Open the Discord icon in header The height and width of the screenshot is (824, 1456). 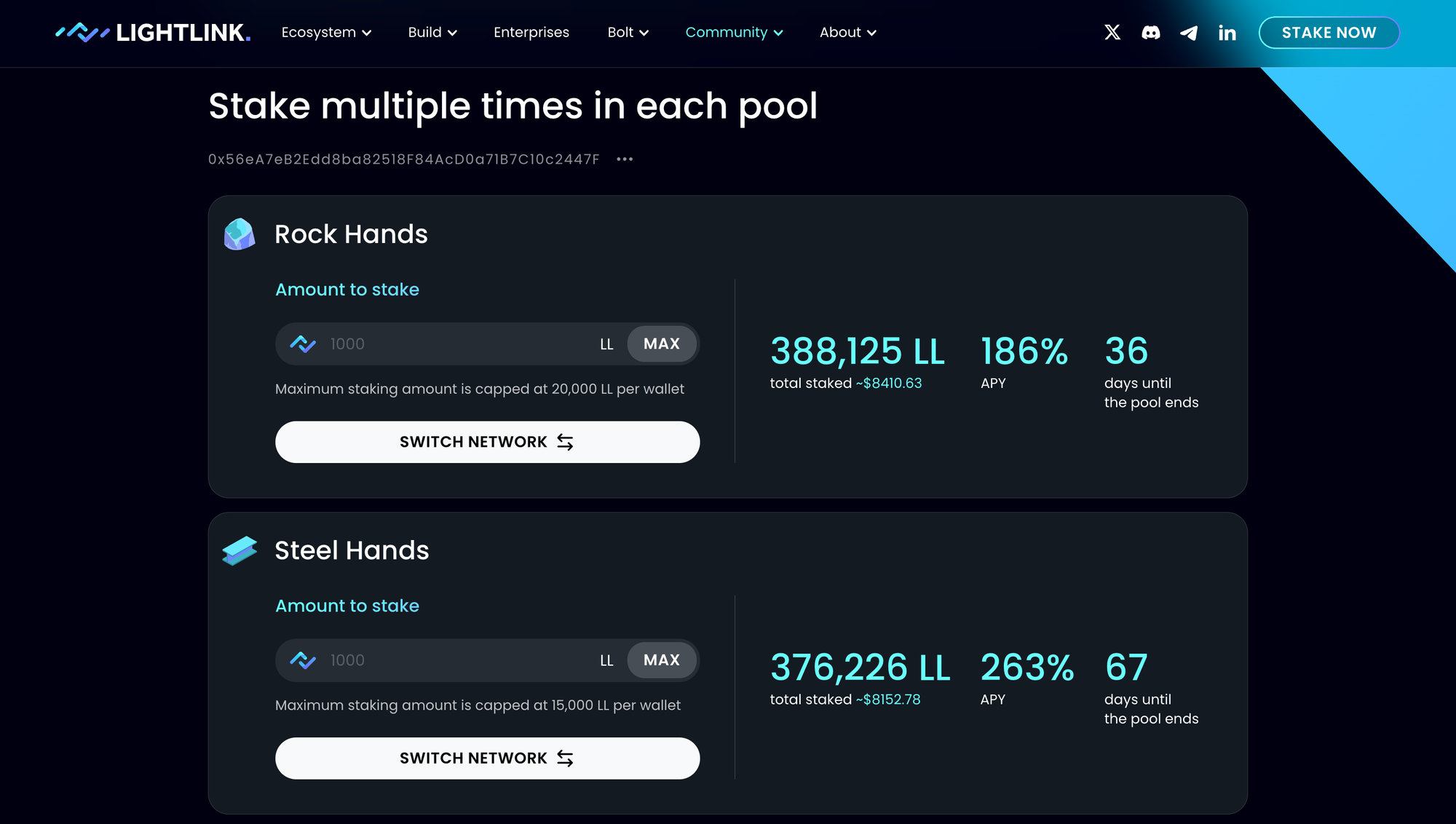click(x=1150, y=33)
